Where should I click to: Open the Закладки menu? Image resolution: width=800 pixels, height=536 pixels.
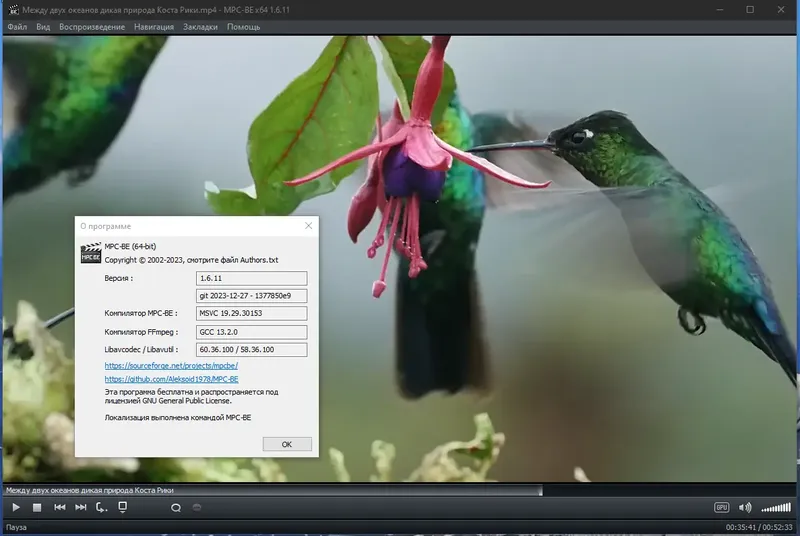coord(200,27)
